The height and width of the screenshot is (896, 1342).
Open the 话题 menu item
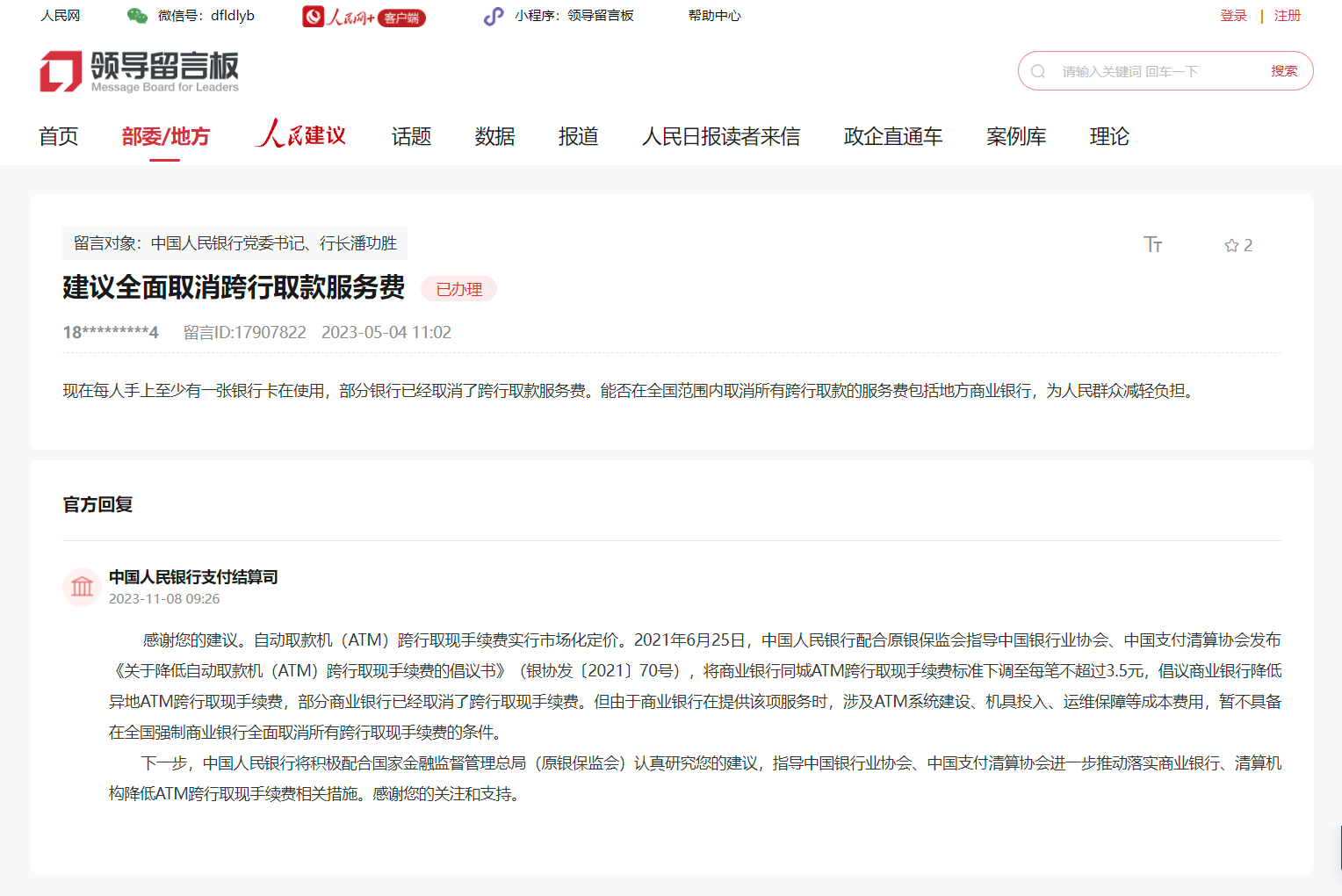[x=411, y=136]
